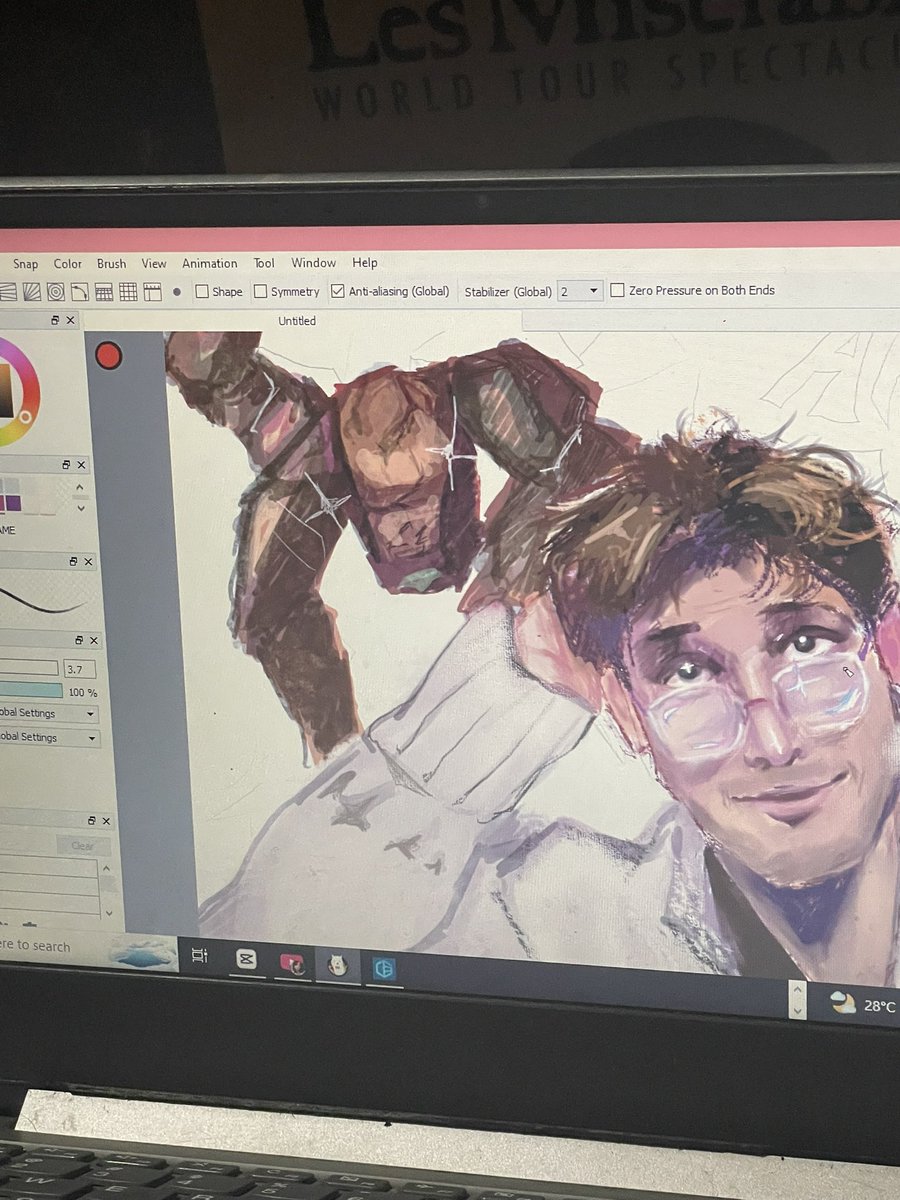The height and width of the screenshot is (1200, 900).
Task: Close the brush stroke preview panel
Action: [88, 562]
